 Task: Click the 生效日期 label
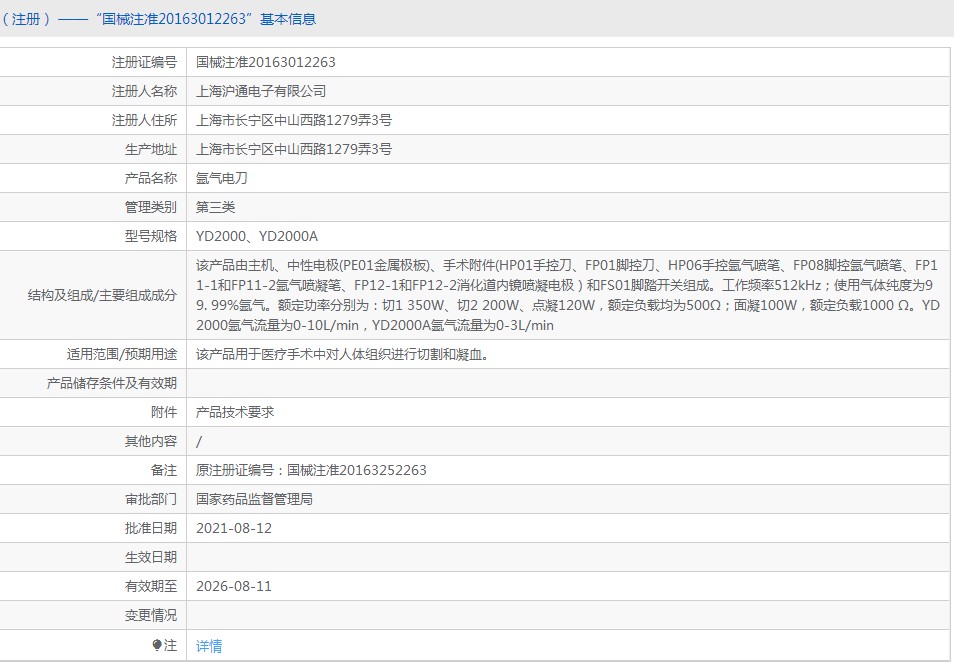point(151,557)
